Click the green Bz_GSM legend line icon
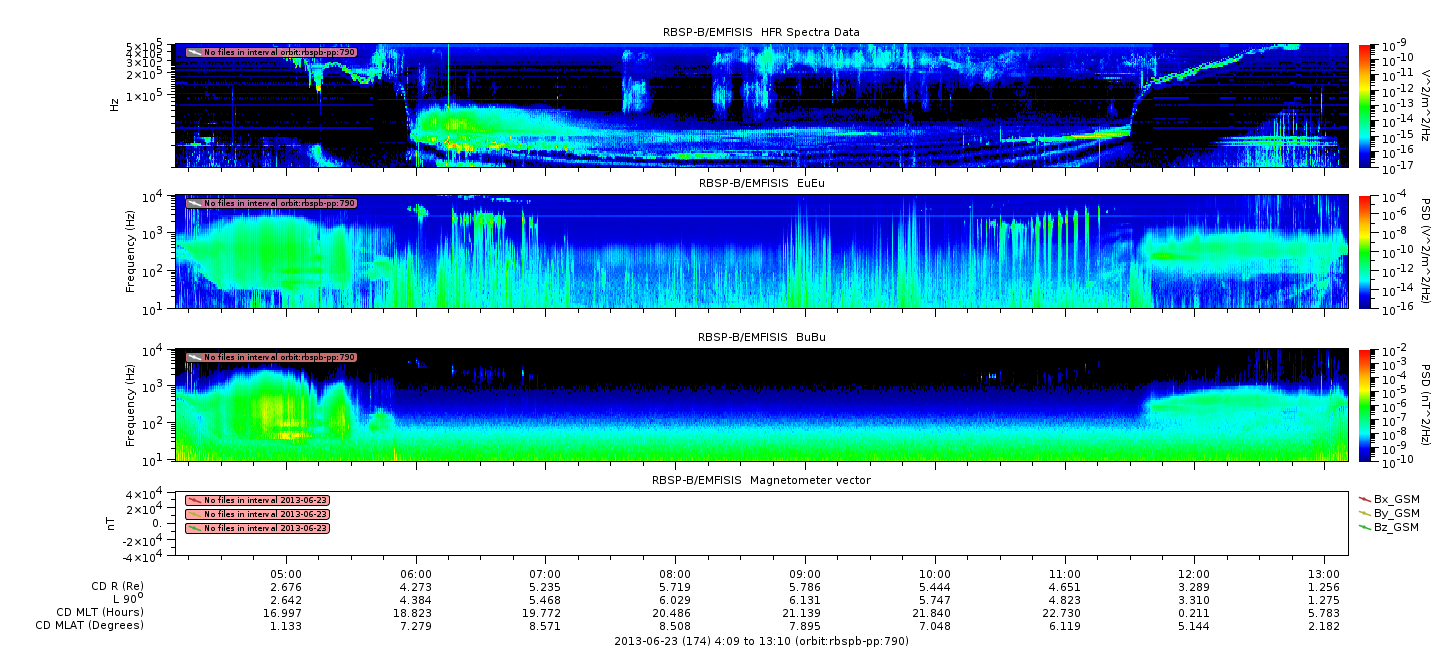The image size is (1447, 658). [x=1365, y=527]
